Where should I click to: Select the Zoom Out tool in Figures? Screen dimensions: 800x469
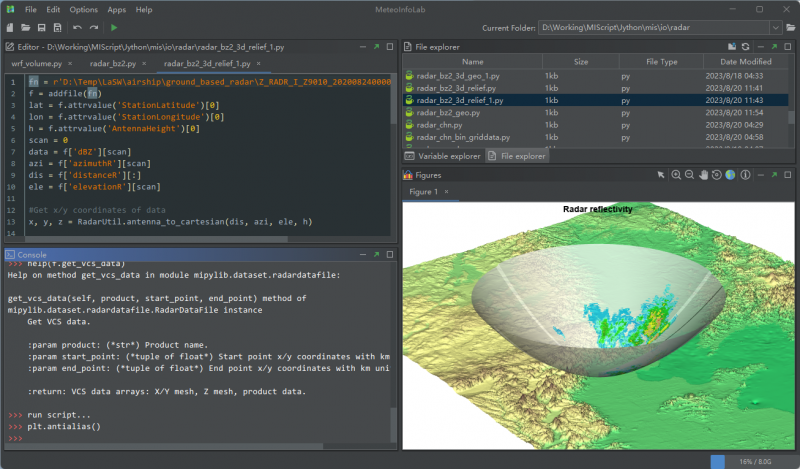tap(690, 175)
